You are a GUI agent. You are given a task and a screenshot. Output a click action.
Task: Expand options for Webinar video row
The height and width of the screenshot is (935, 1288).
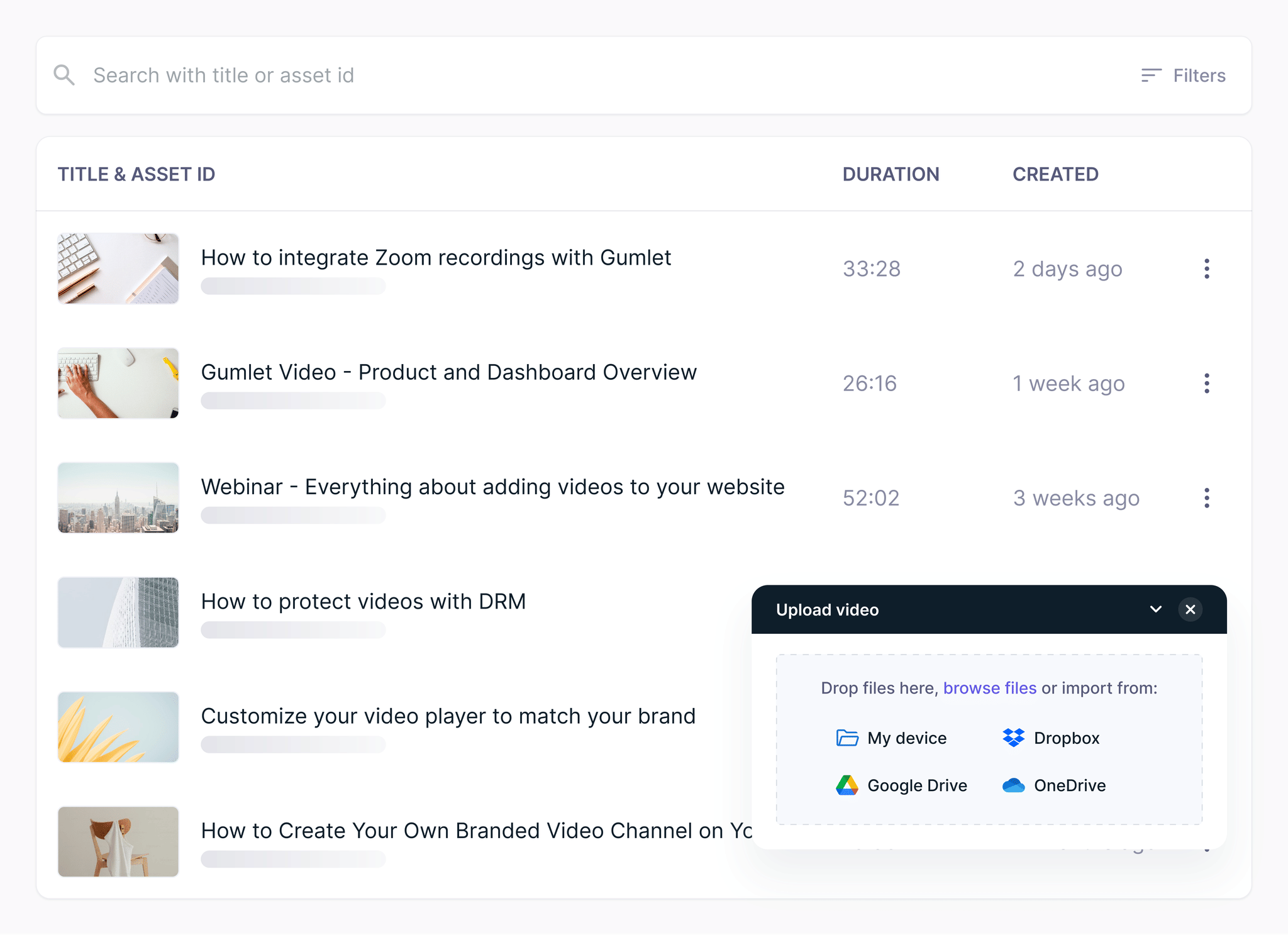click(1207, 498)
